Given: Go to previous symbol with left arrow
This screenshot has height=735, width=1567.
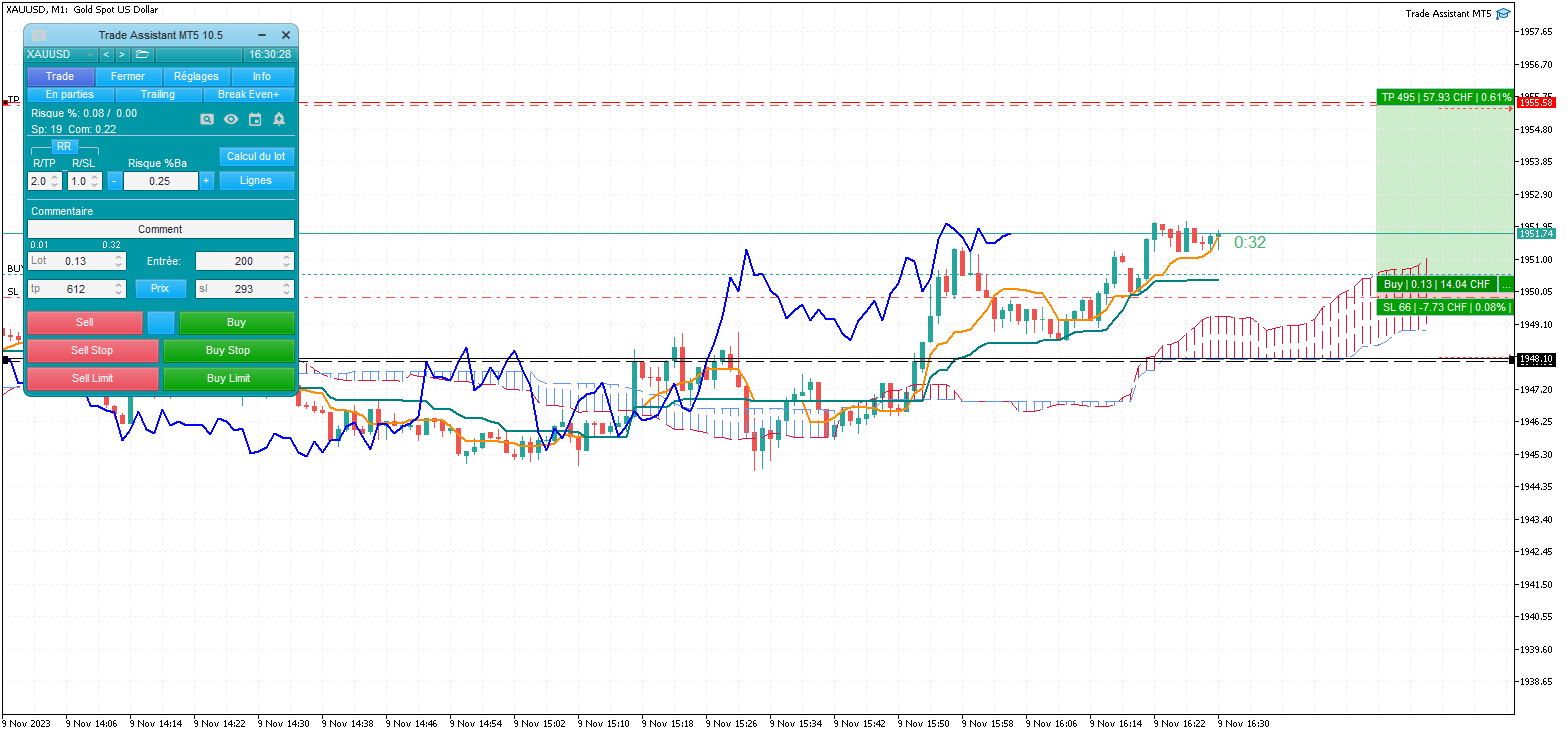Looking at the screenshot, I should pyautogui.click(x=106, y=54).
